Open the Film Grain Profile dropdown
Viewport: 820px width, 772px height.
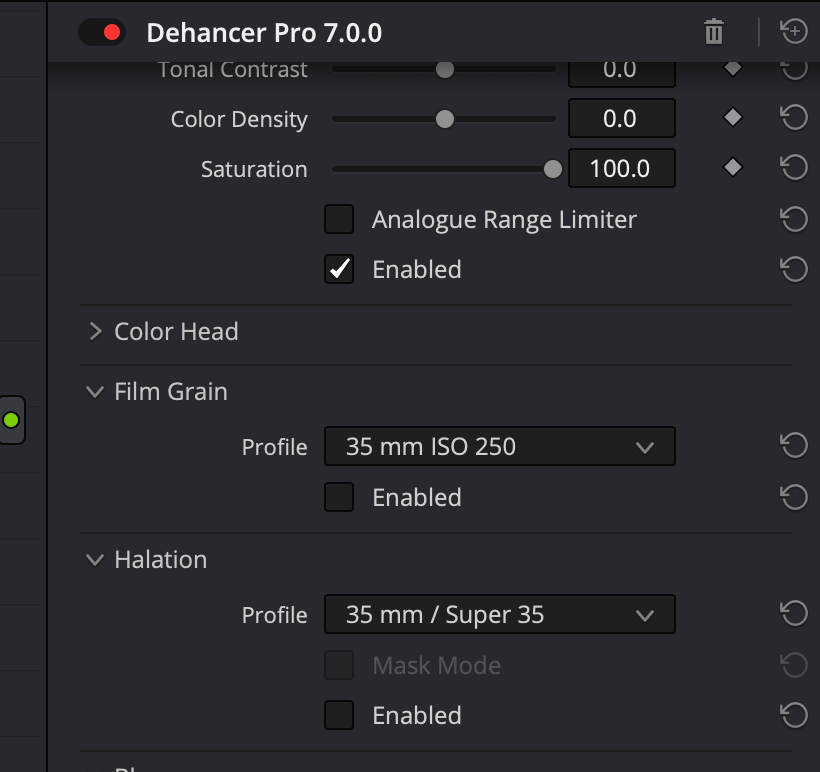coord(499,446)
